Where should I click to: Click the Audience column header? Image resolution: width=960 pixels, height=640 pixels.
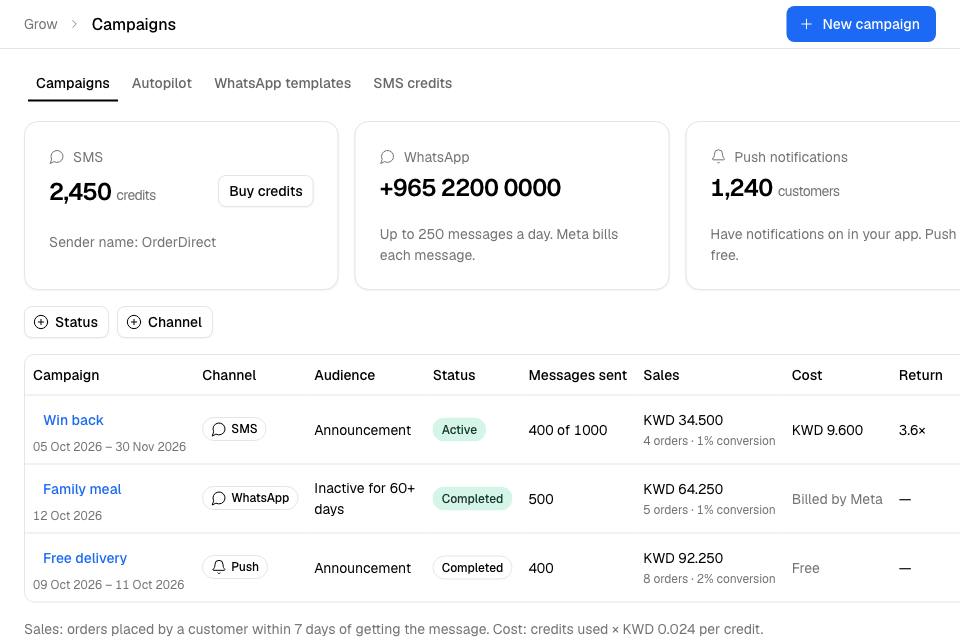[345, 375]
